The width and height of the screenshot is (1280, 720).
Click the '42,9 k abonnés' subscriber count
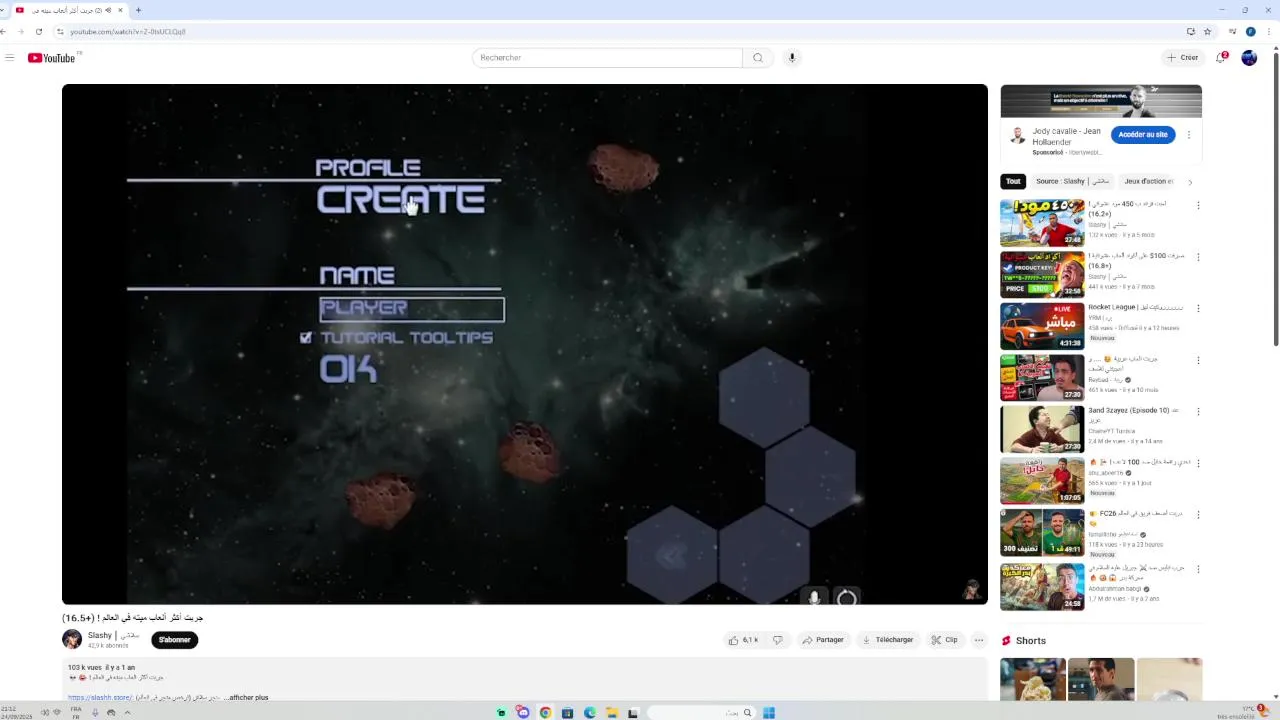click(x=108, y=646)
